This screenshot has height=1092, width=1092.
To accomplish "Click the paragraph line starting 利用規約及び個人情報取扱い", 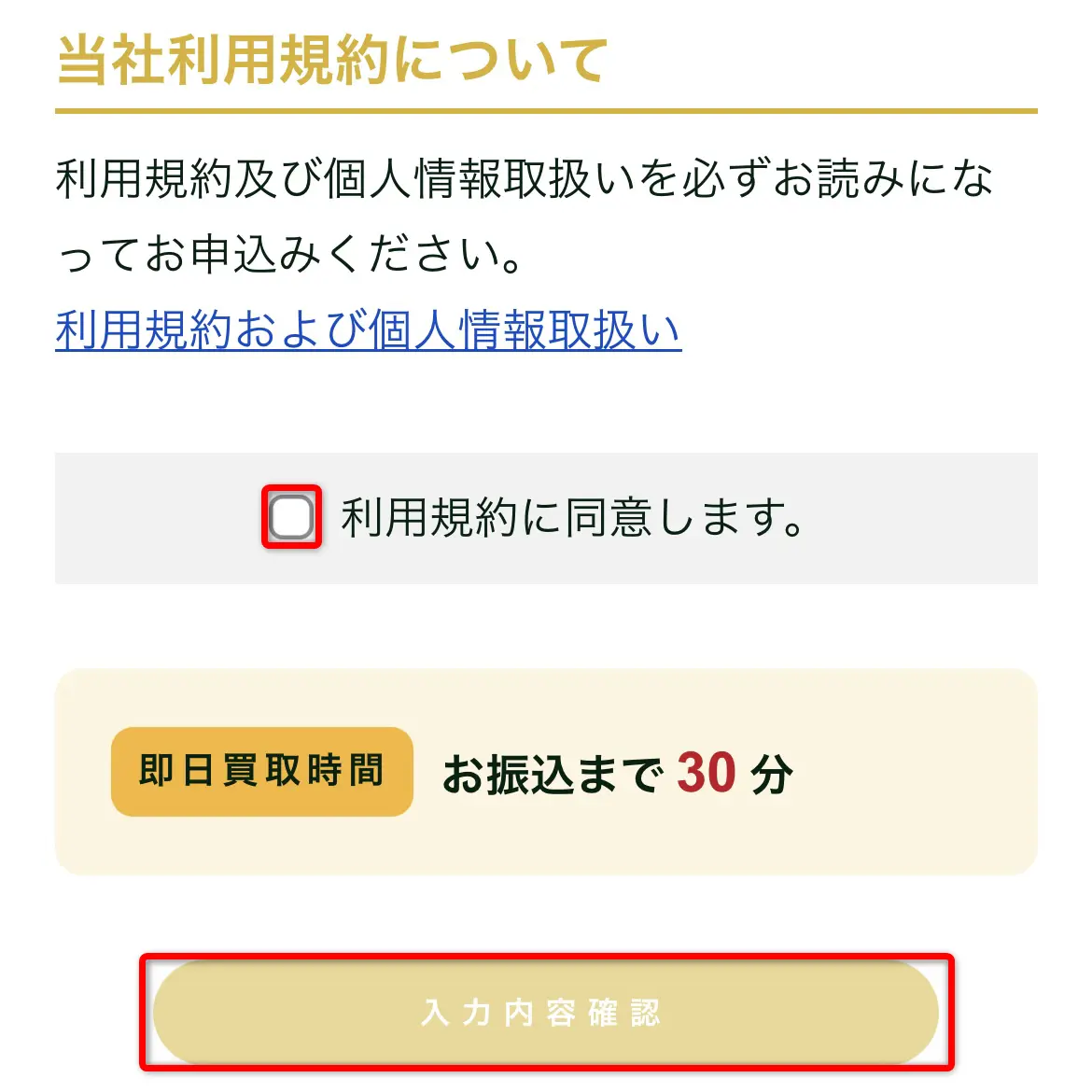I will coord(523,179).
